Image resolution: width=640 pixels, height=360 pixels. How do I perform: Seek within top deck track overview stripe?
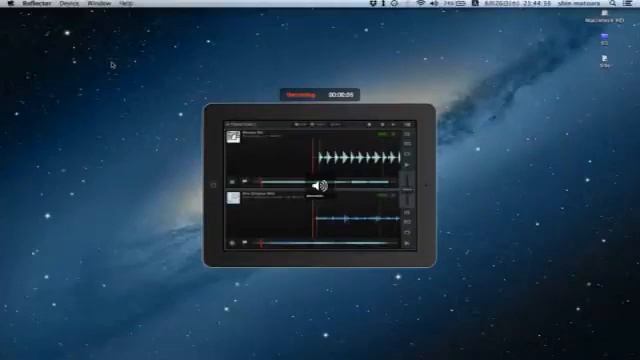point(325,182)
